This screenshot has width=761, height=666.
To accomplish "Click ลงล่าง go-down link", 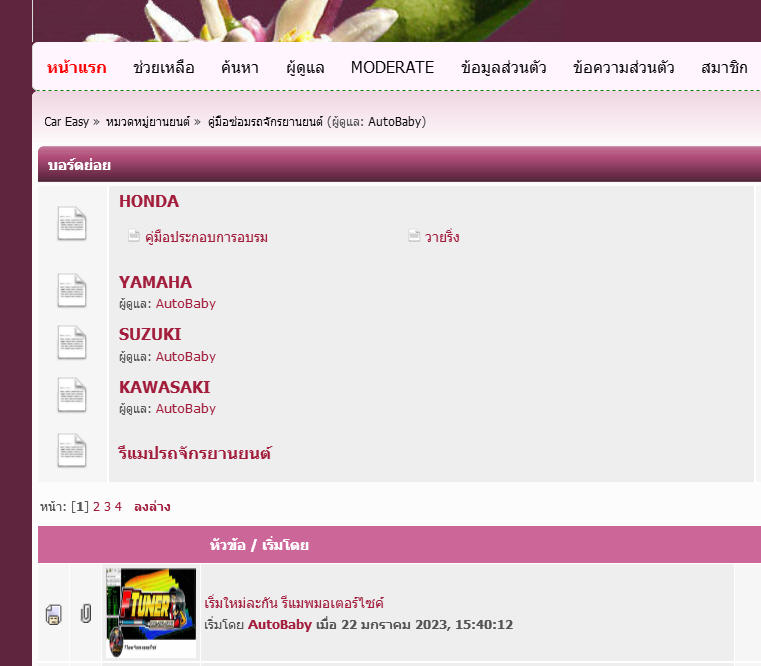I will coord(152,507).
